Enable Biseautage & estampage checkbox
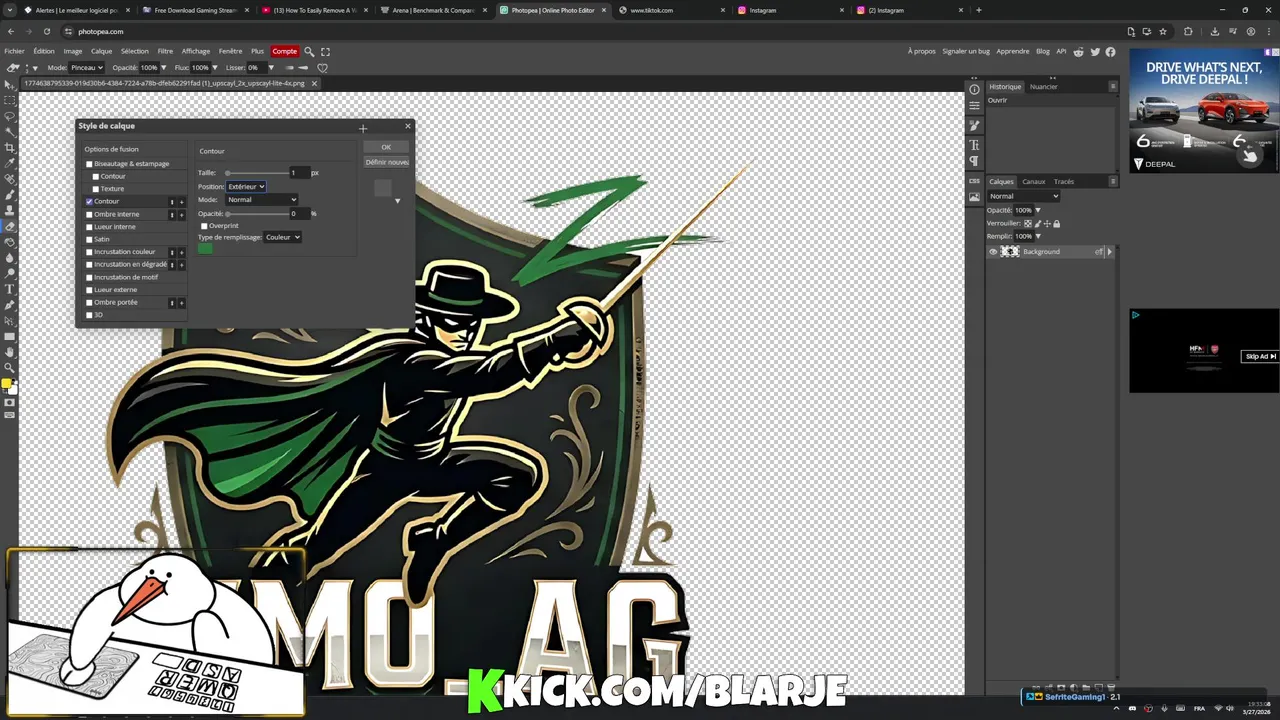This screenshot has width=1280, height=720. pos(89,164)
